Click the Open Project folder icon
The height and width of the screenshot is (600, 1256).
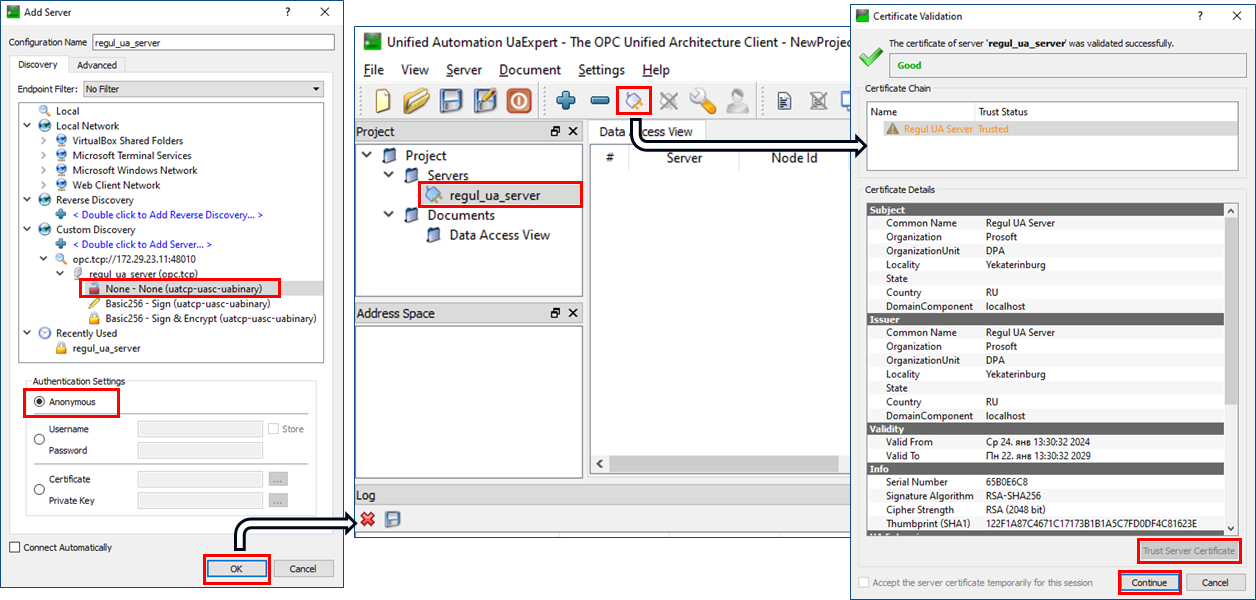416,101
